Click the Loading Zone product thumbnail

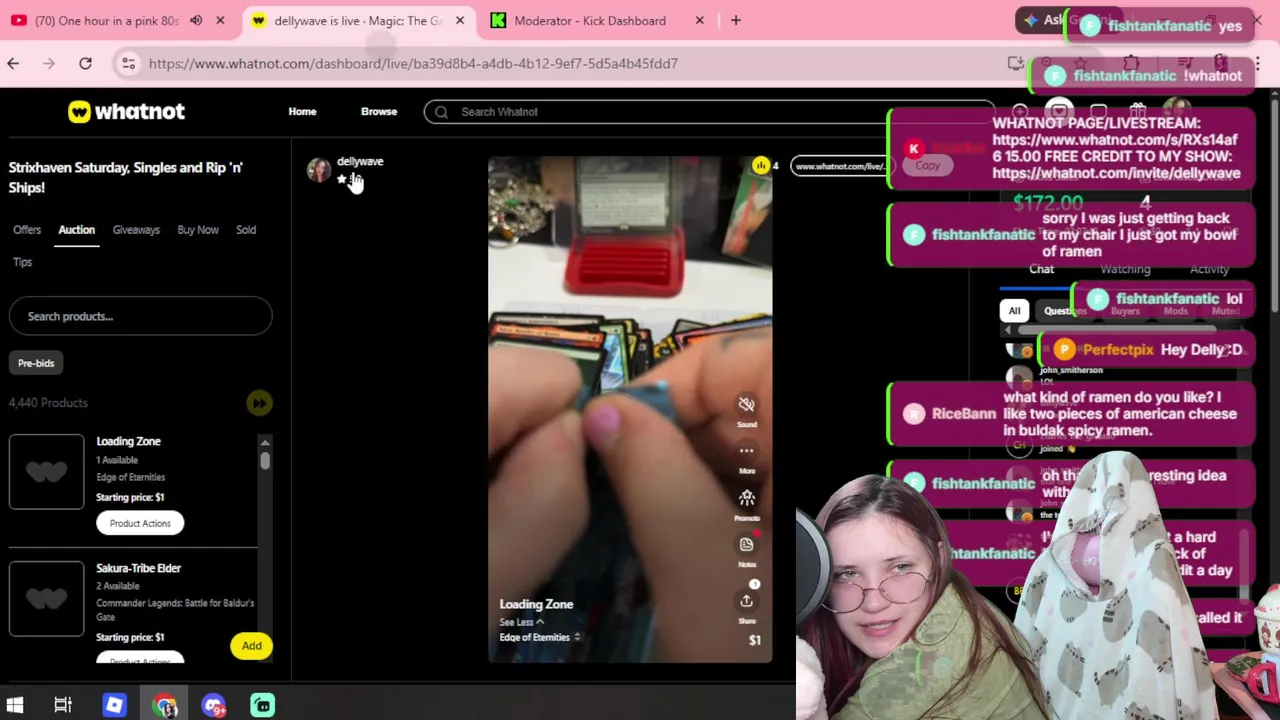pos(47,472)
